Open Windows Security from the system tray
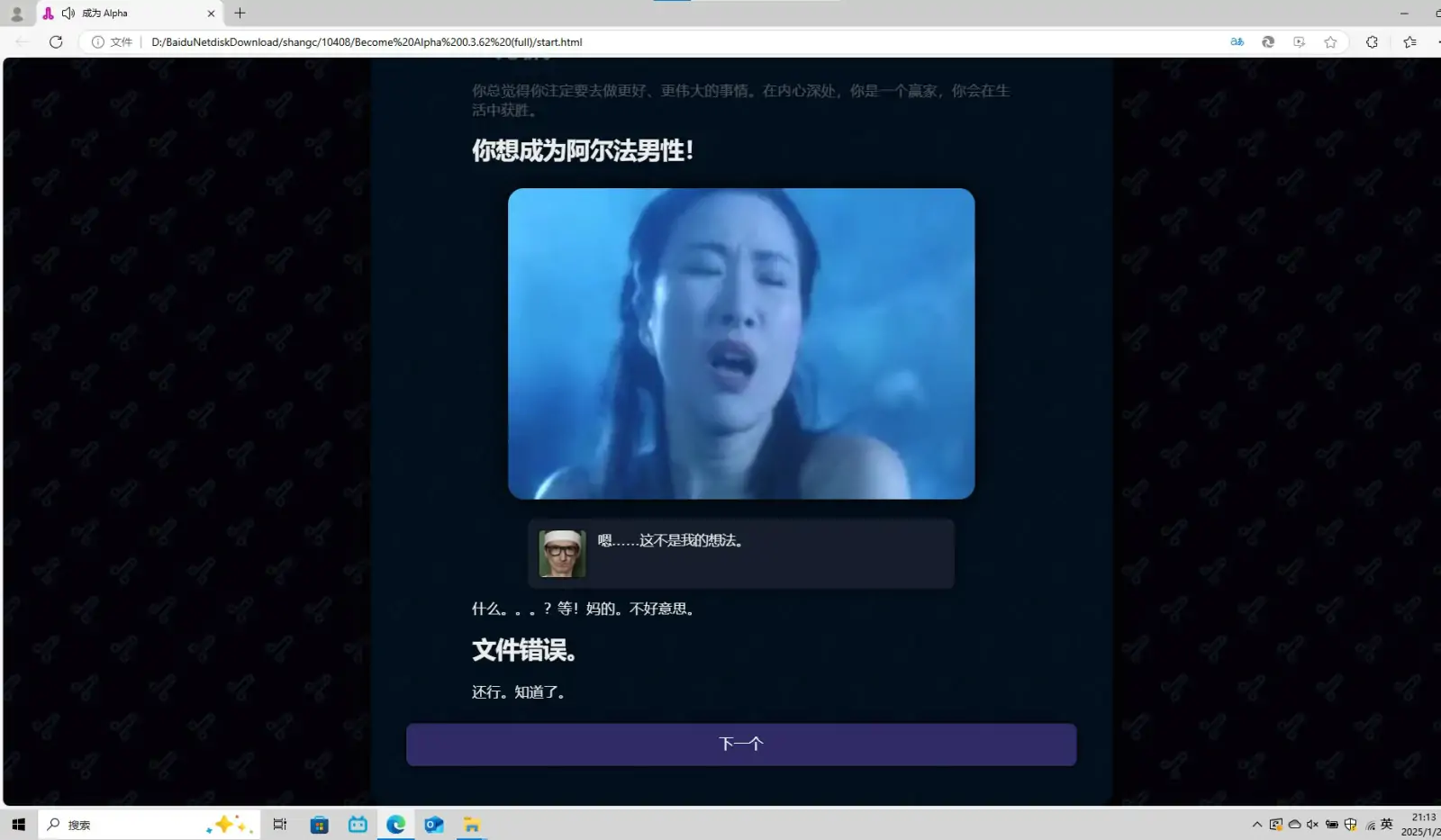This screenshot has height=840, width=1441. pos(1350,824)
